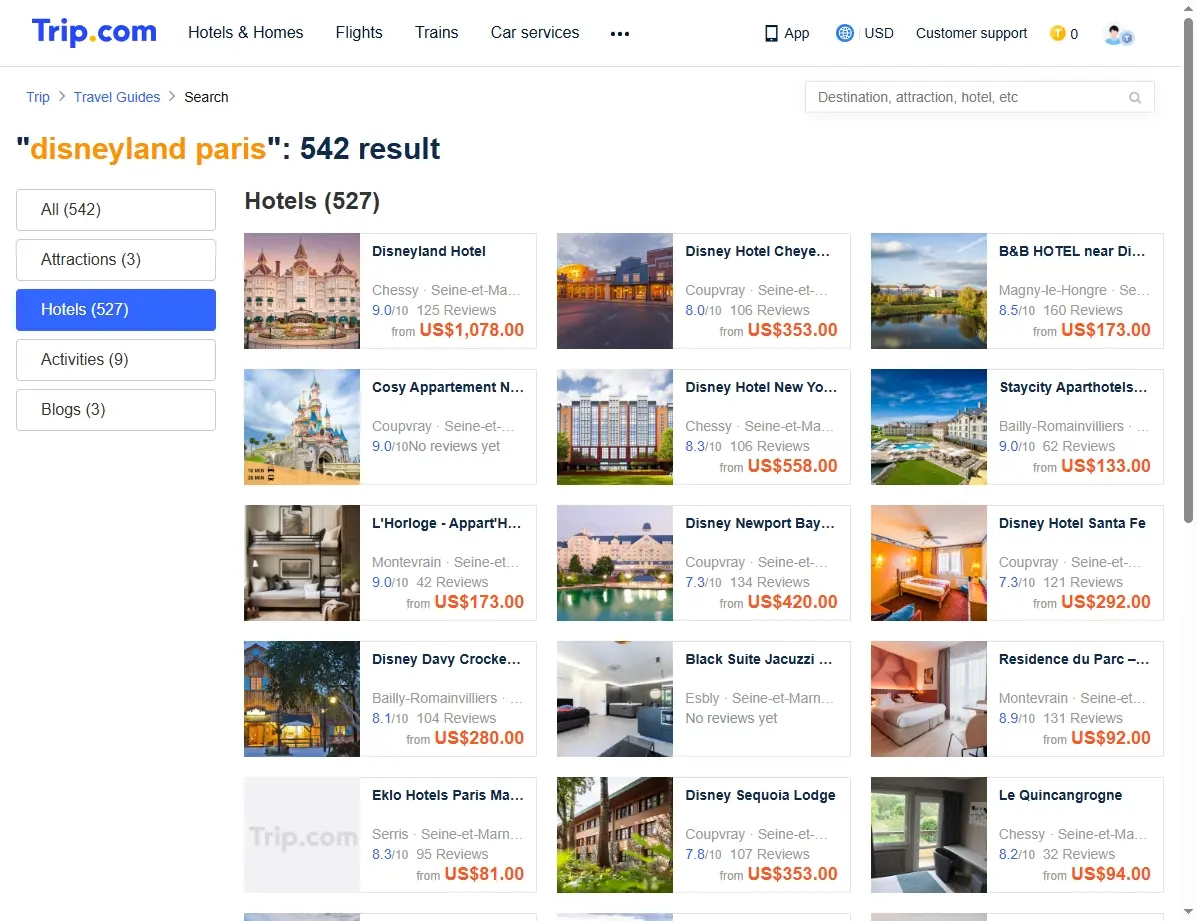The width and height of the screenshot is (1196, 921).
Task: Click the 160 Reviews text
Action: click(1083, 310)
